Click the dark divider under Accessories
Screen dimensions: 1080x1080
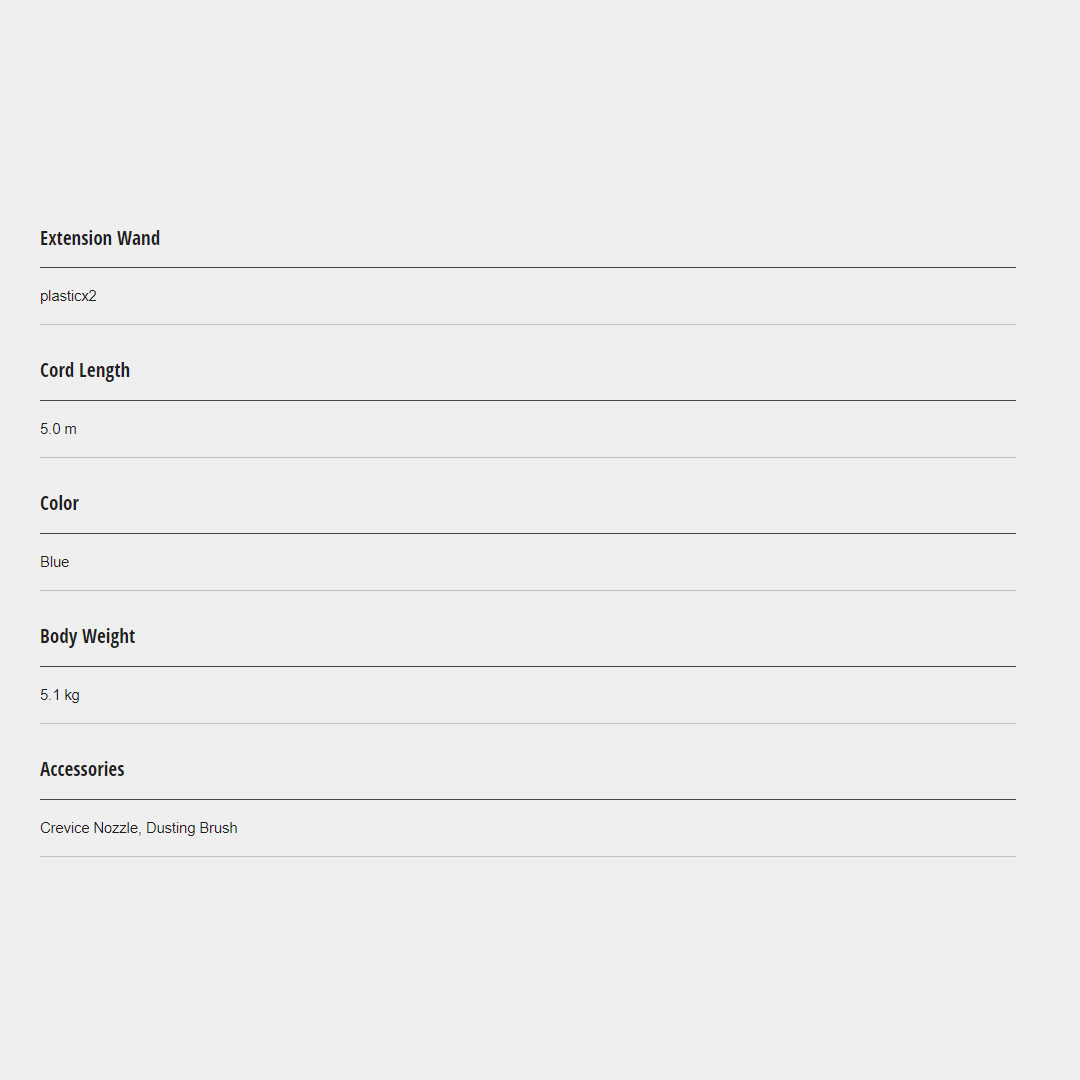528,799
